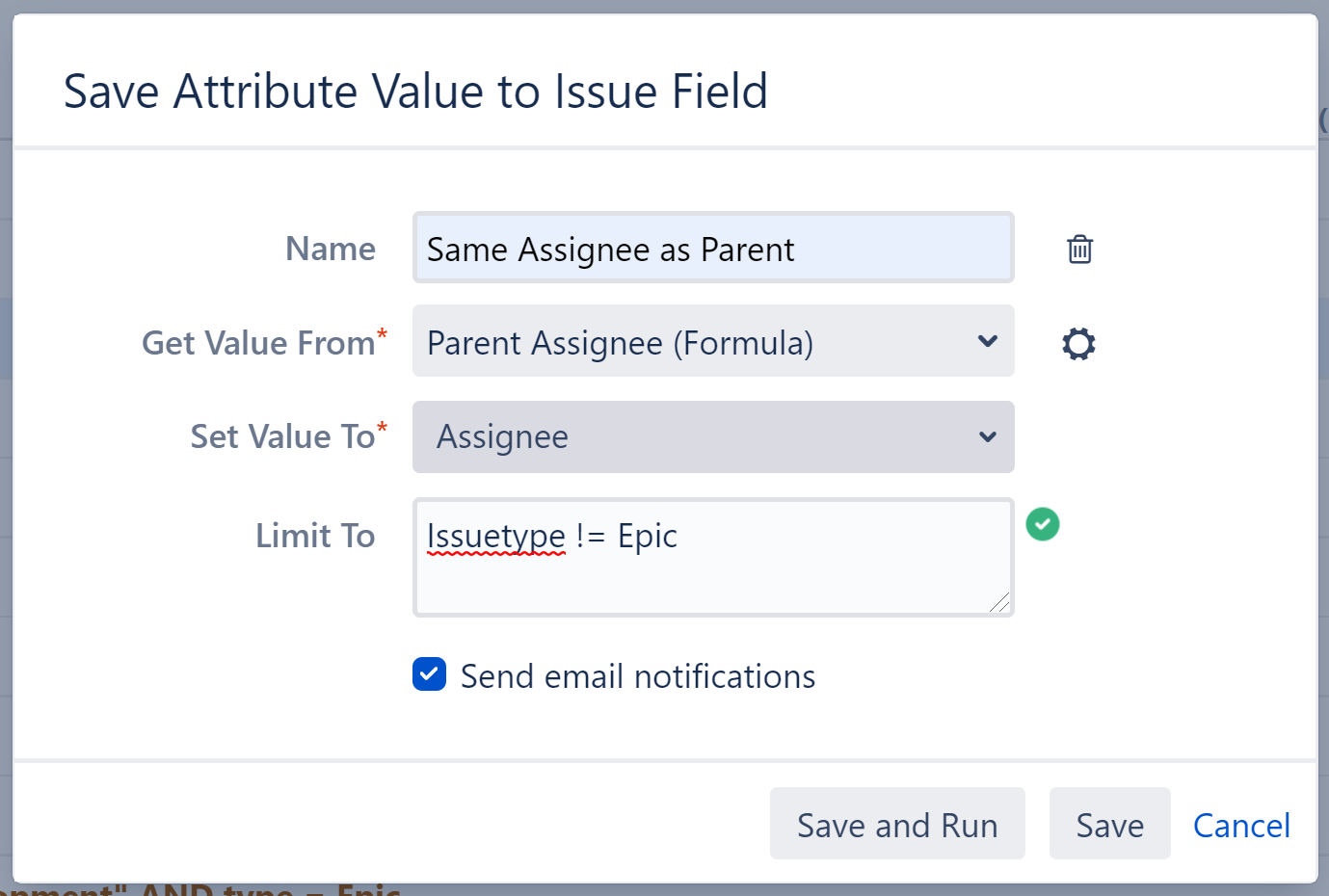1329x896 pixels.
Task: Click the 'Name' field label
Action: tap(331, 249)
